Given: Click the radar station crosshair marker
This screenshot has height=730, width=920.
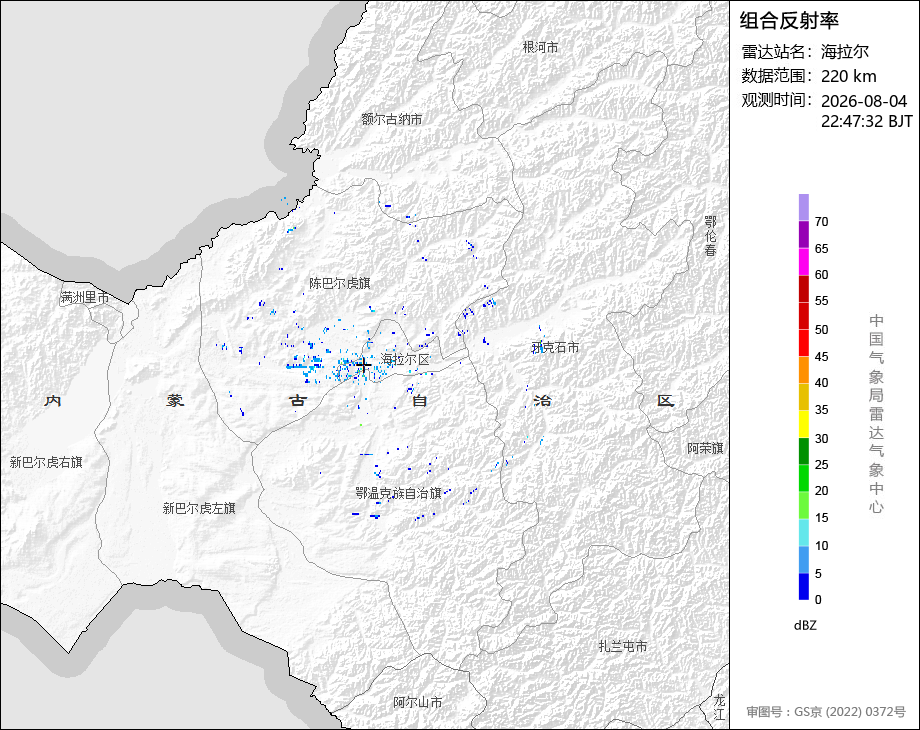Looking at the screenshot, I should pos(363,365).
